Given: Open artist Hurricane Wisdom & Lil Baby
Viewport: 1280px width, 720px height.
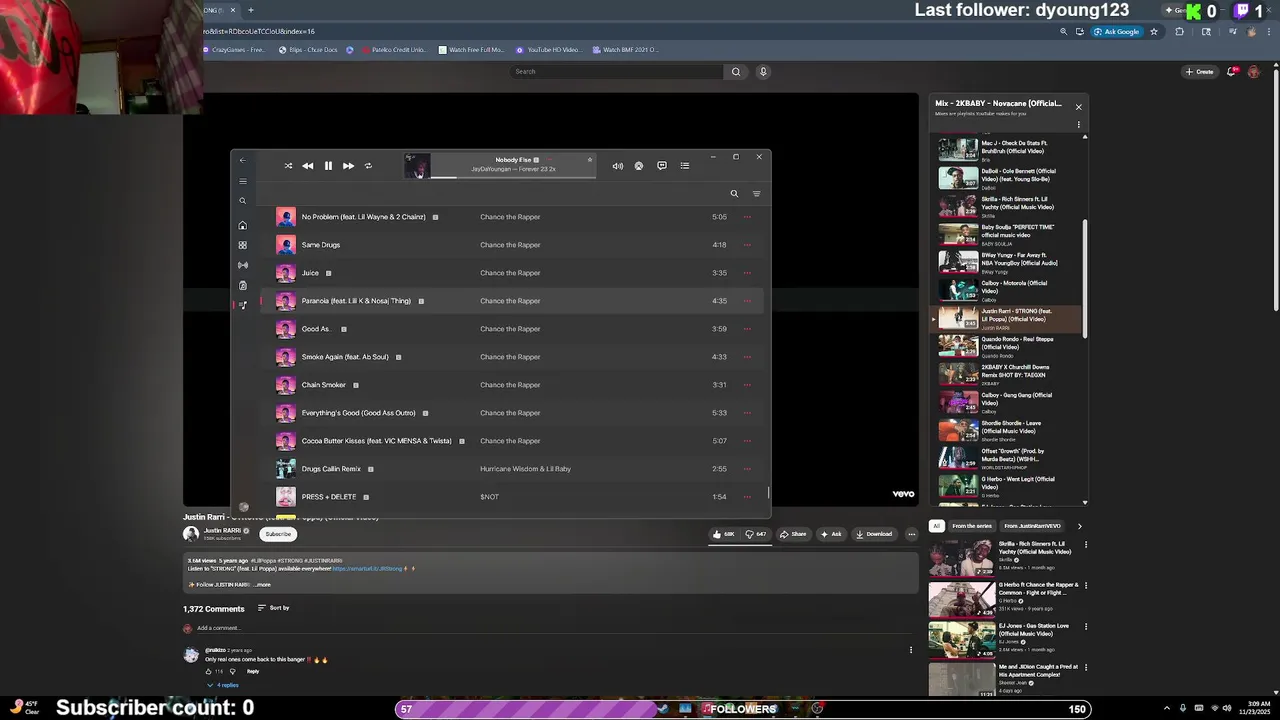Looking at the screenshot, I should [x=525, y=469].
